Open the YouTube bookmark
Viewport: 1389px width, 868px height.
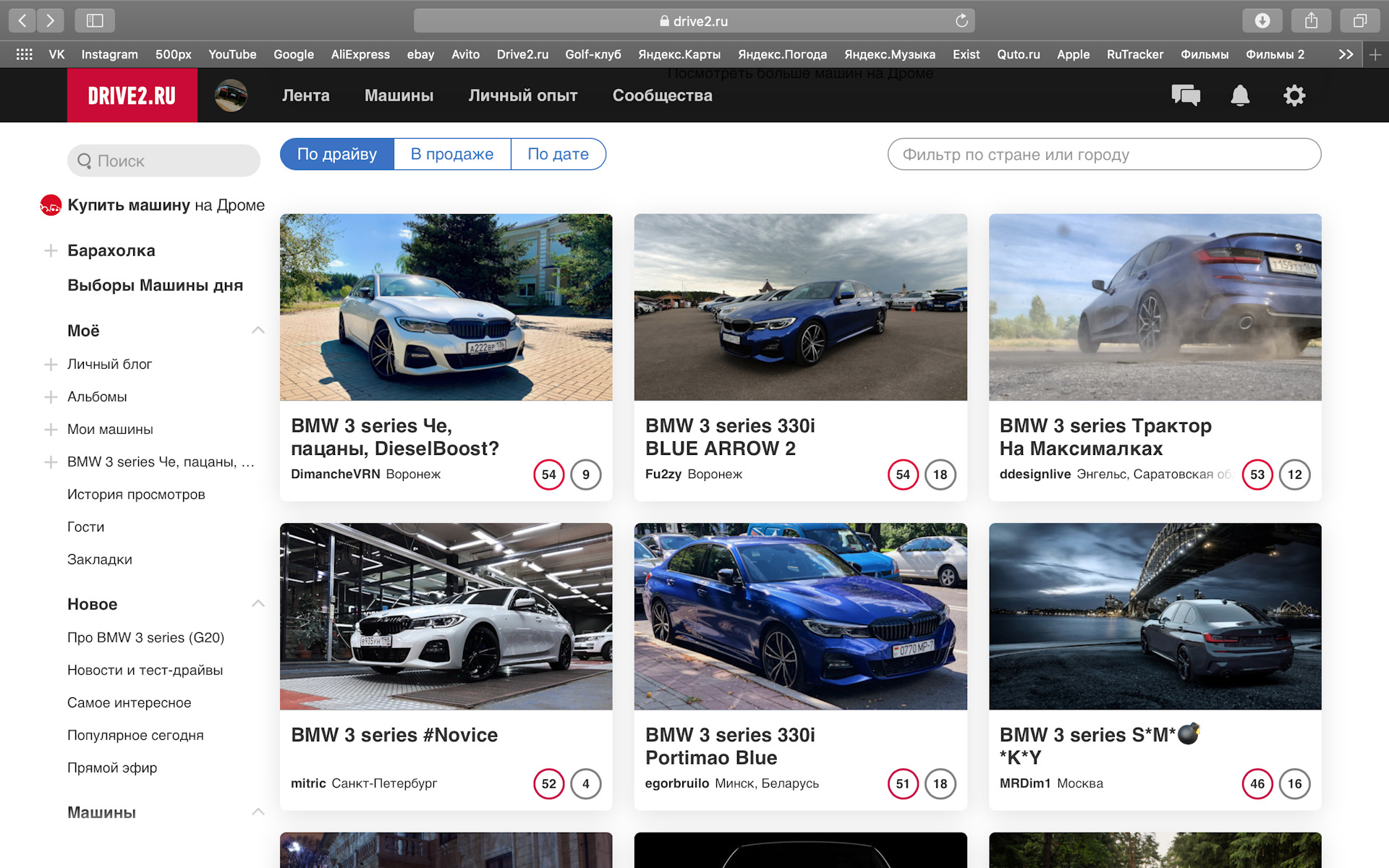232,54
